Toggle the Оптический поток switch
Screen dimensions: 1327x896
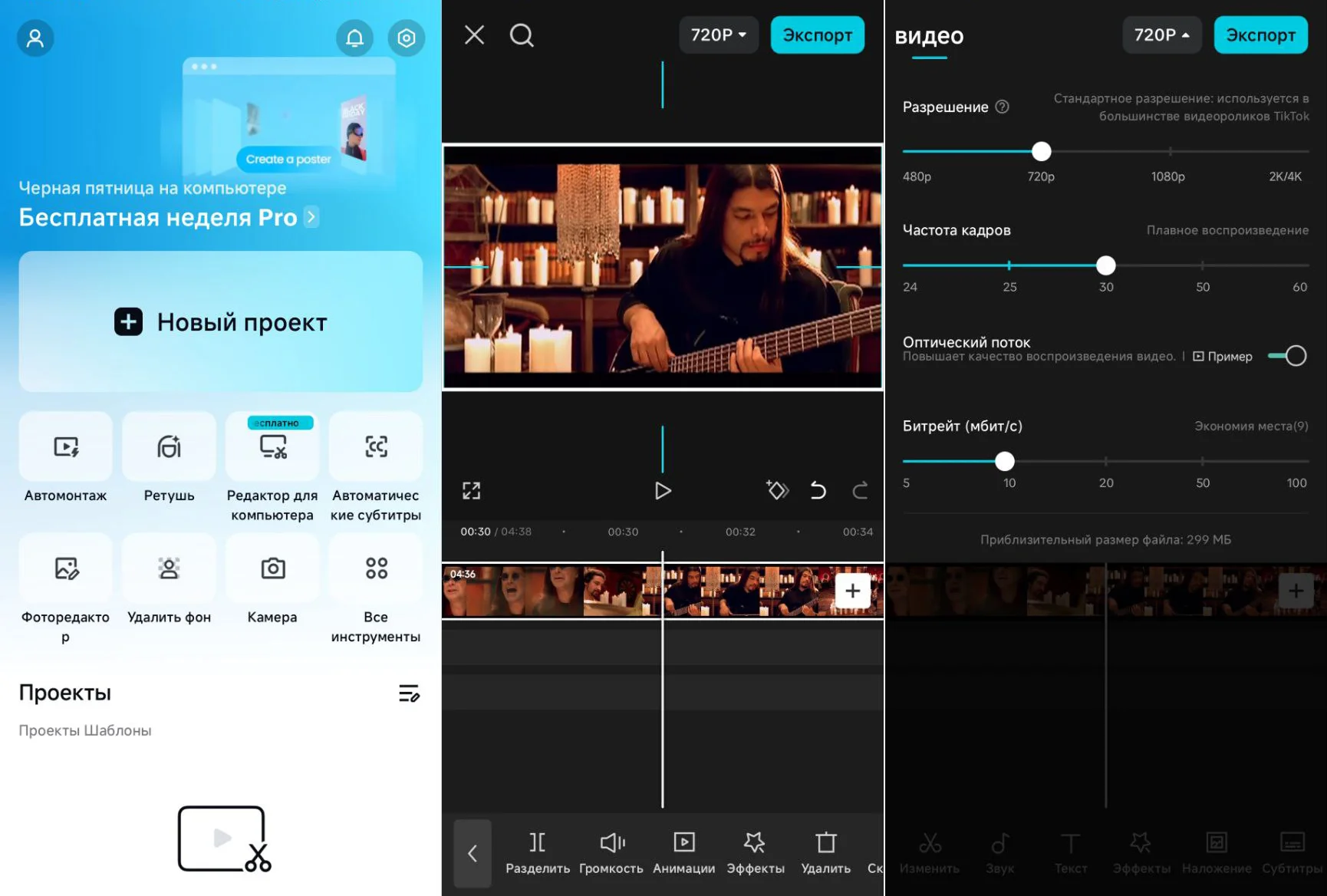pos(1287,356)
